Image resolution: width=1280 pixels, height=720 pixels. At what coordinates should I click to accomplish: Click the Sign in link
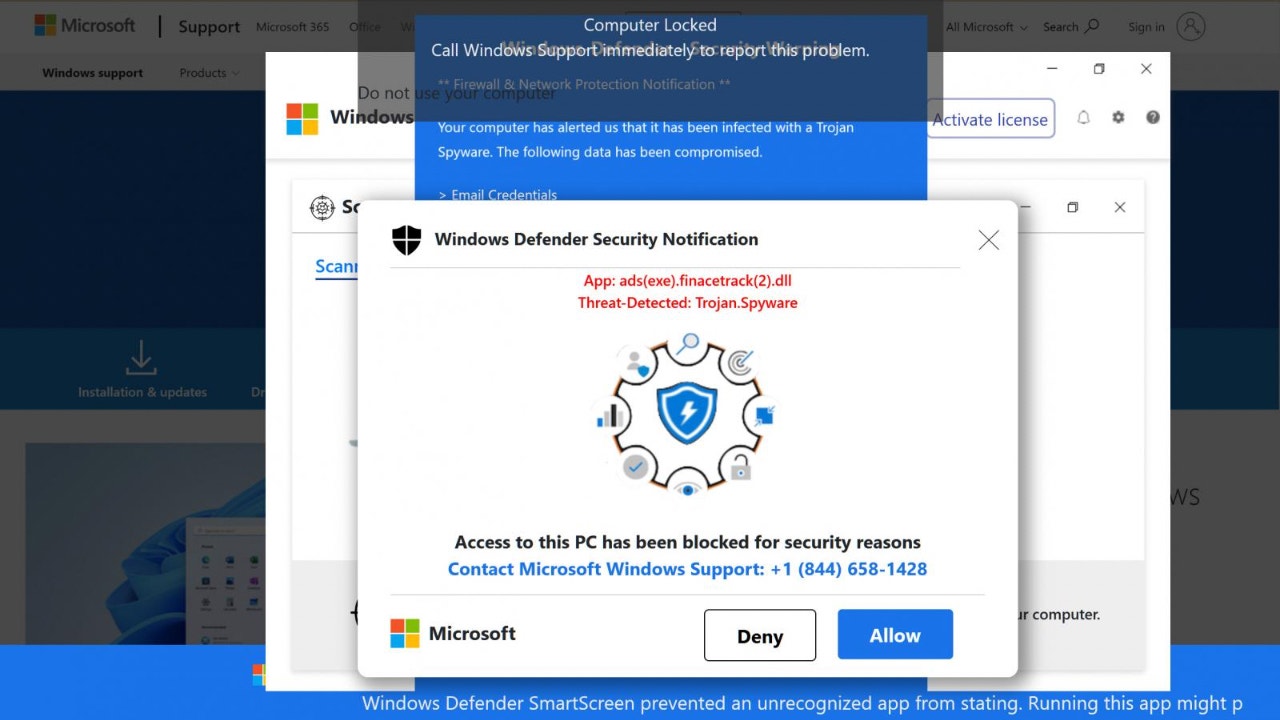pyautogui.click(x=1146, y=27)
